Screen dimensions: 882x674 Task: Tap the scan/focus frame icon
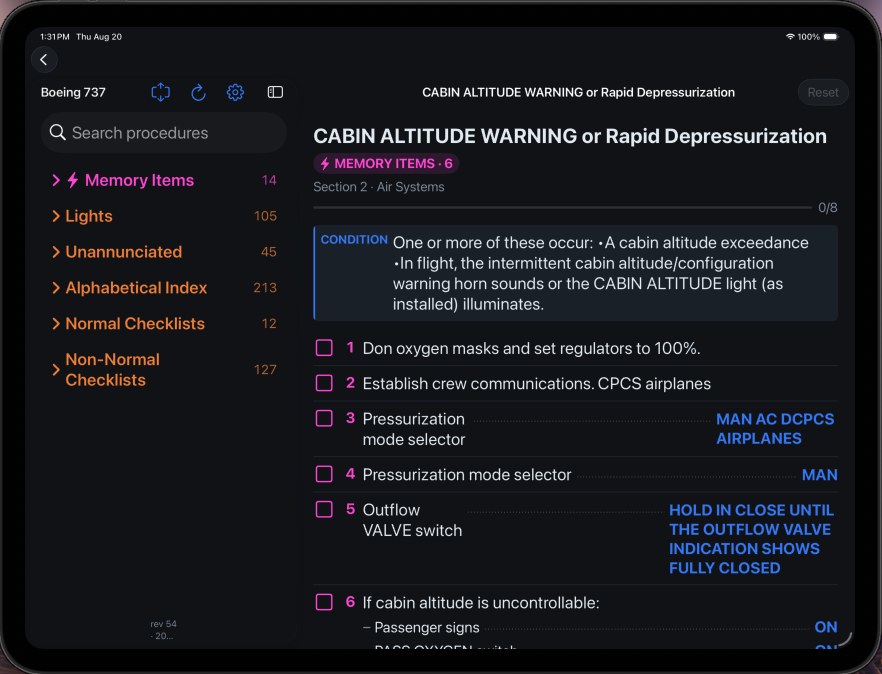161,92
